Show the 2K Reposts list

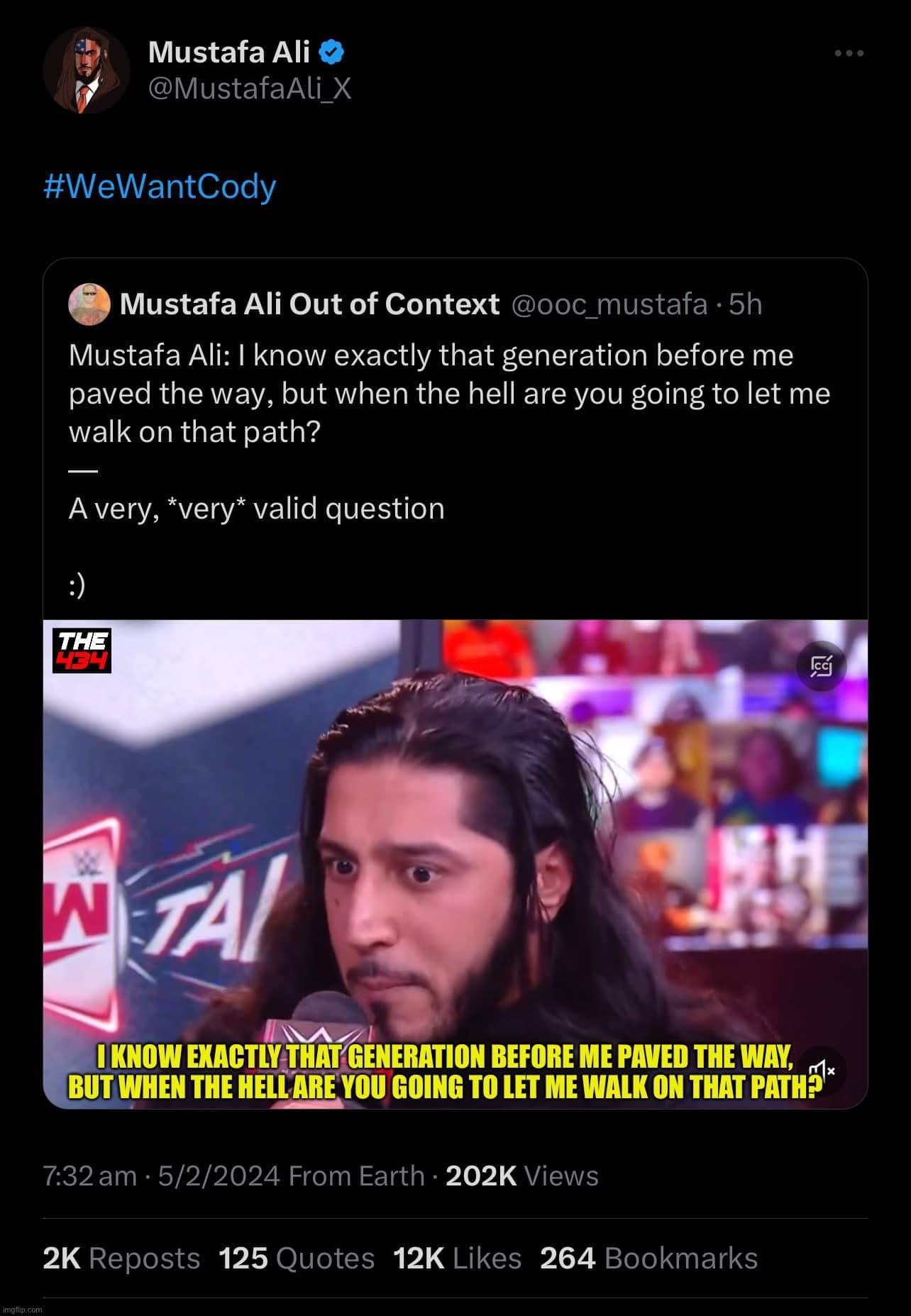121,1259
